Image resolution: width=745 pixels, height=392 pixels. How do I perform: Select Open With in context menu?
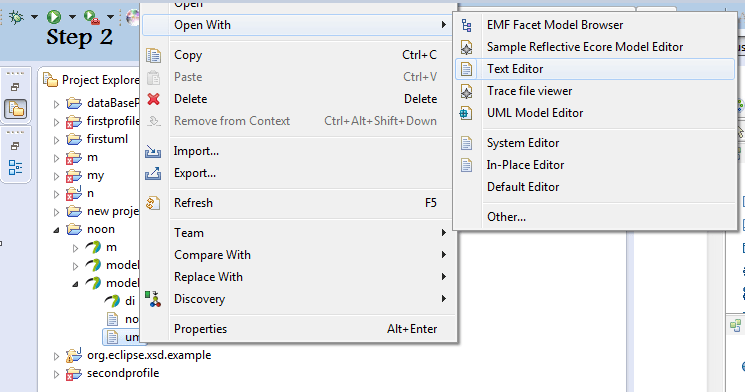[298, 25]
